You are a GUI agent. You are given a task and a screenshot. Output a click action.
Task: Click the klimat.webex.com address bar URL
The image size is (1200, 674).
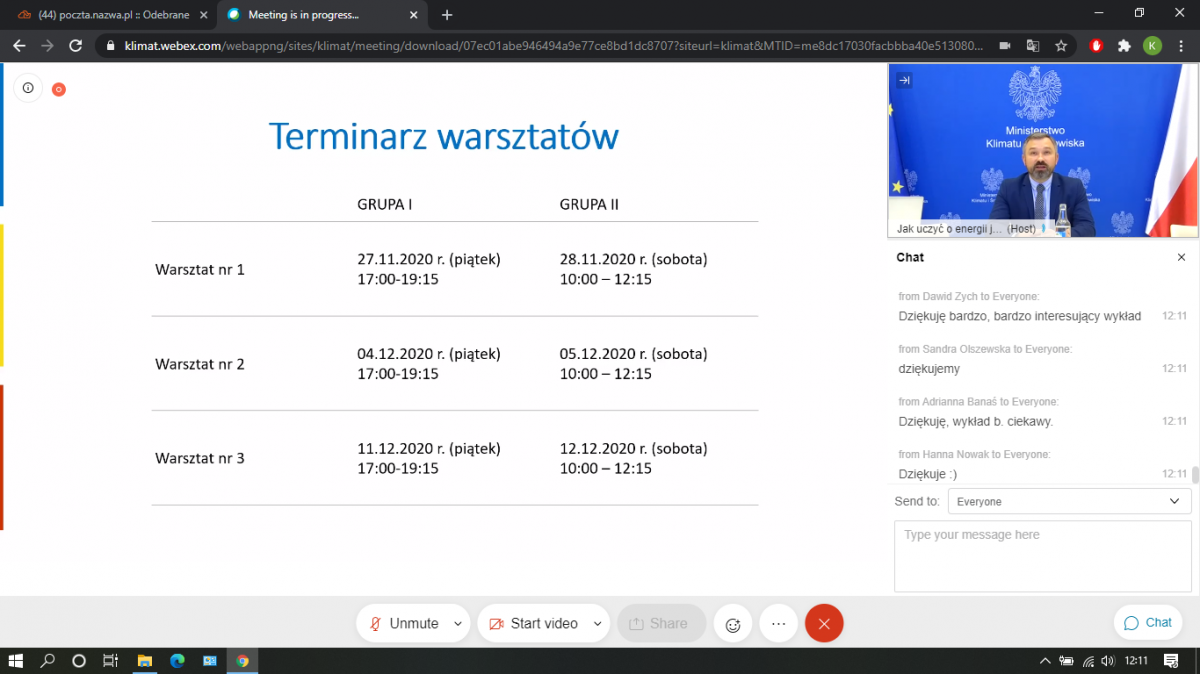pos(553,46)
